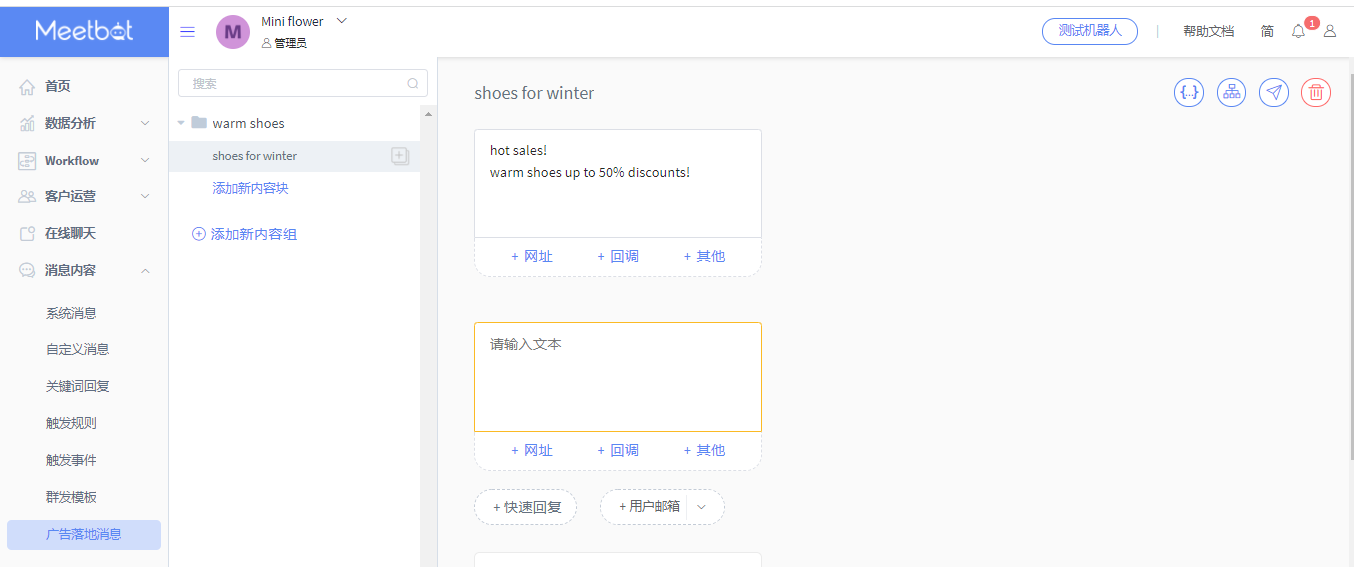Click the home icon for 首页

click(27, 87)
